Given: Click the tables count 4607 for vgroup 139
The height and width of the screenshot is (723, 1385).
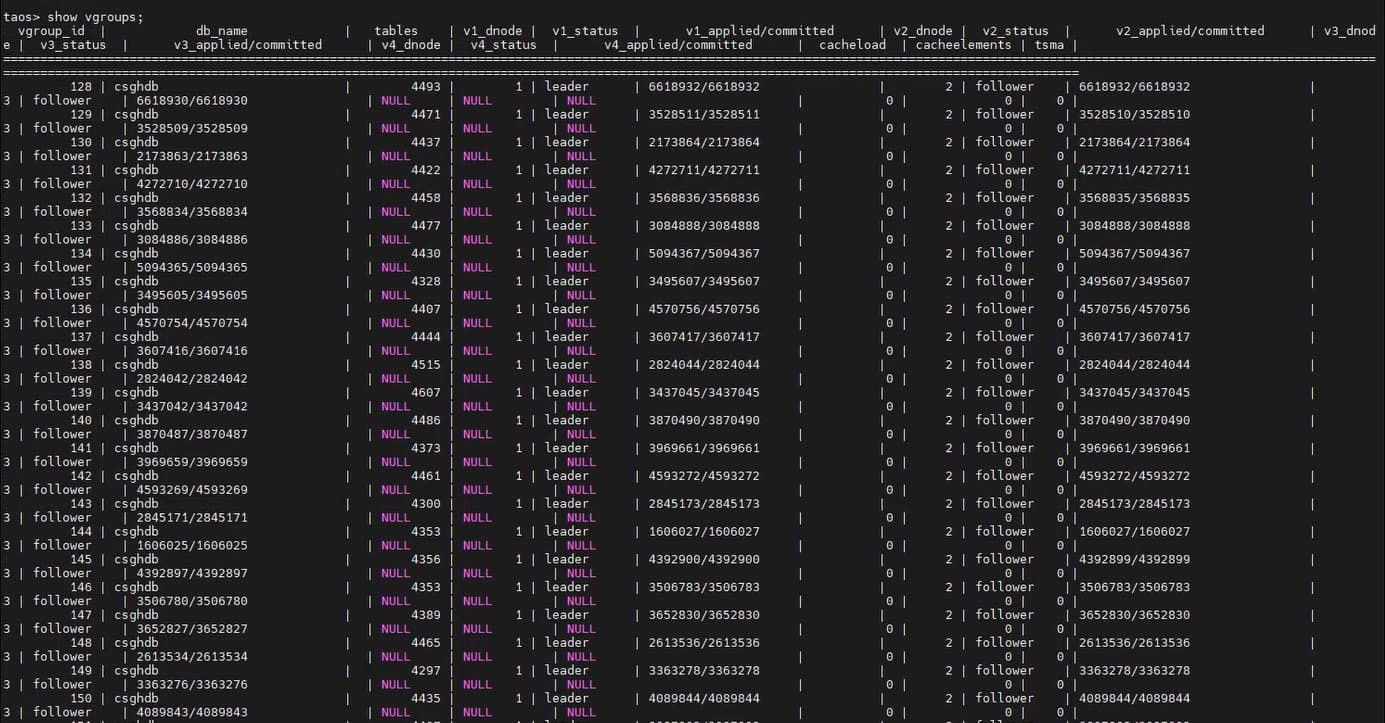Looking at the screenshot, I should point(425,393).
